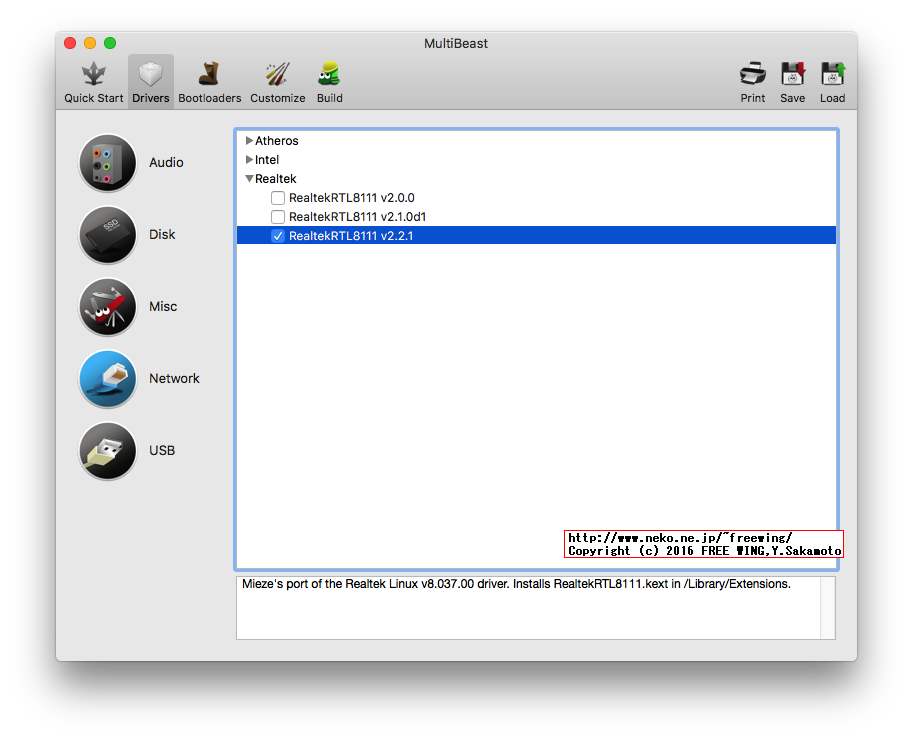Select the Misc swiss-knife icon
The width and height of the screenshot is (913, 741).
pyautogui.click(x=108, y=307)
